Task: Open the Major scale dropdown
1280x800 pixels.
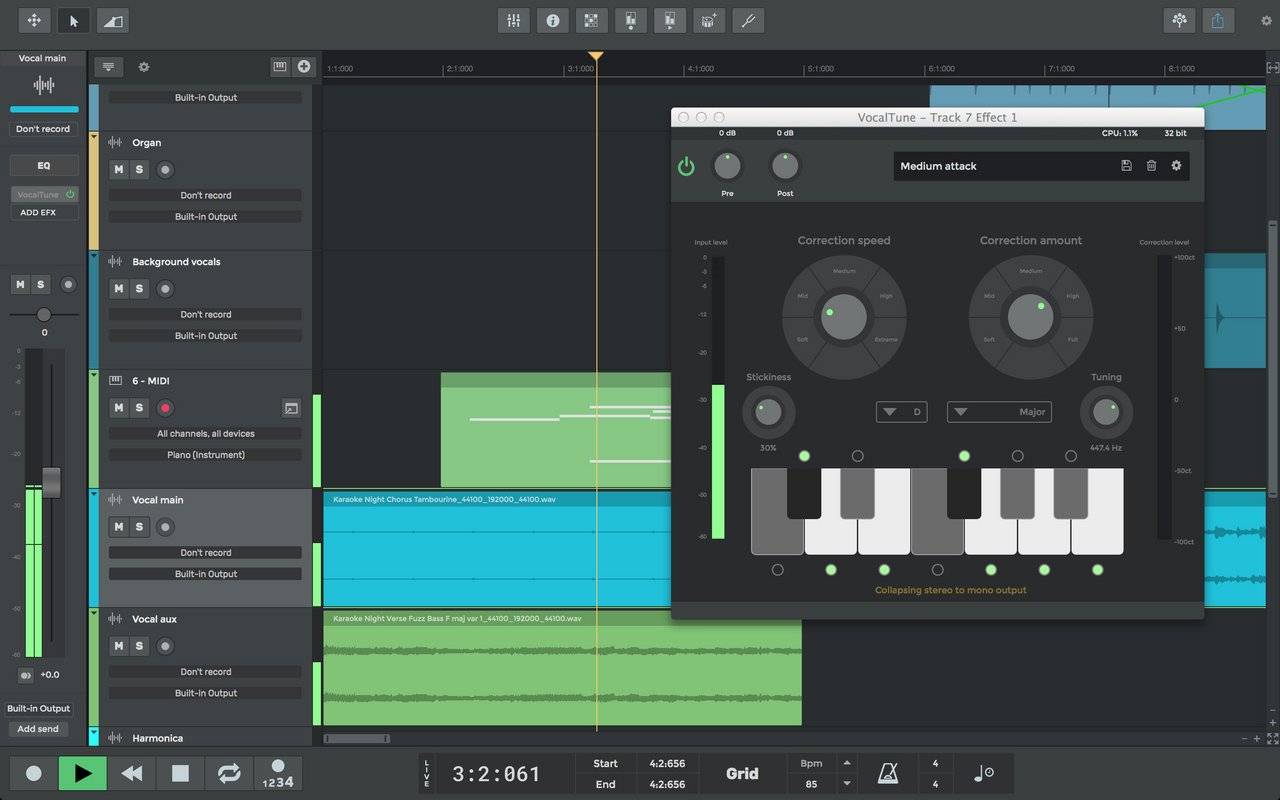Action: click(998, 412)
